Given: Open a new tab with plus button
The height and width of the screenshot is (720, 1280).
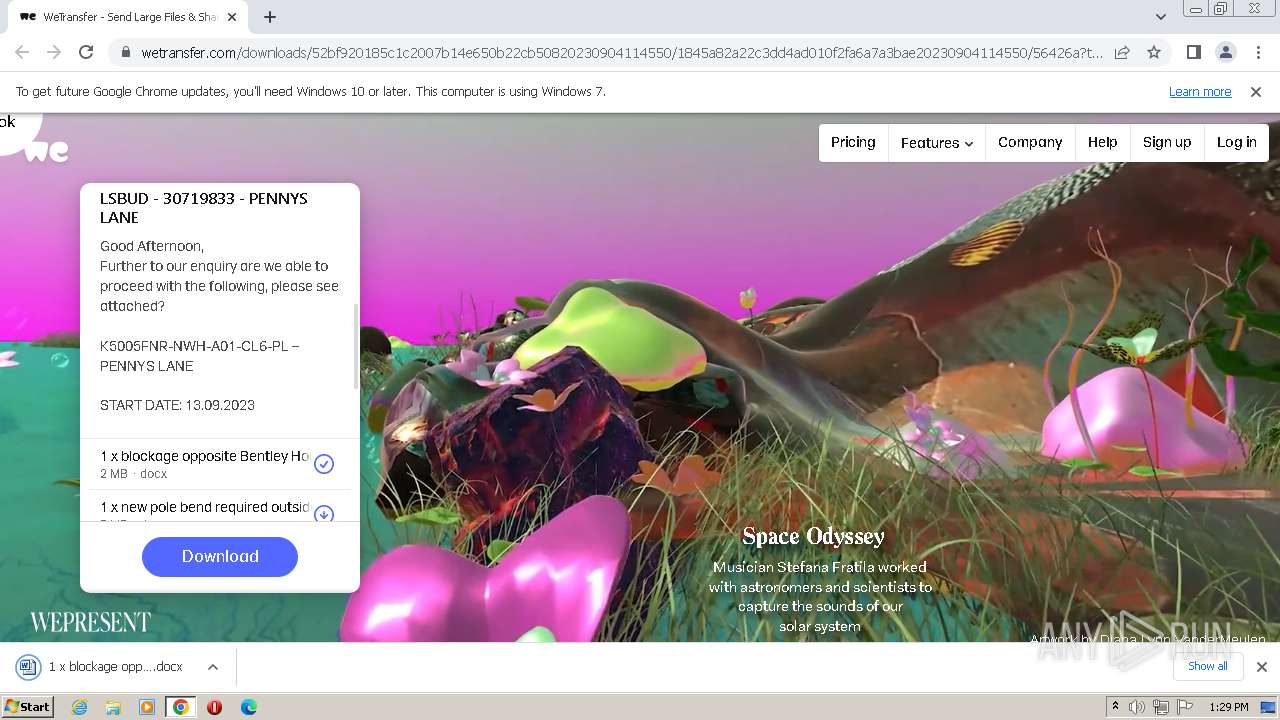Looking at the screenshot, I should (270, 17).
